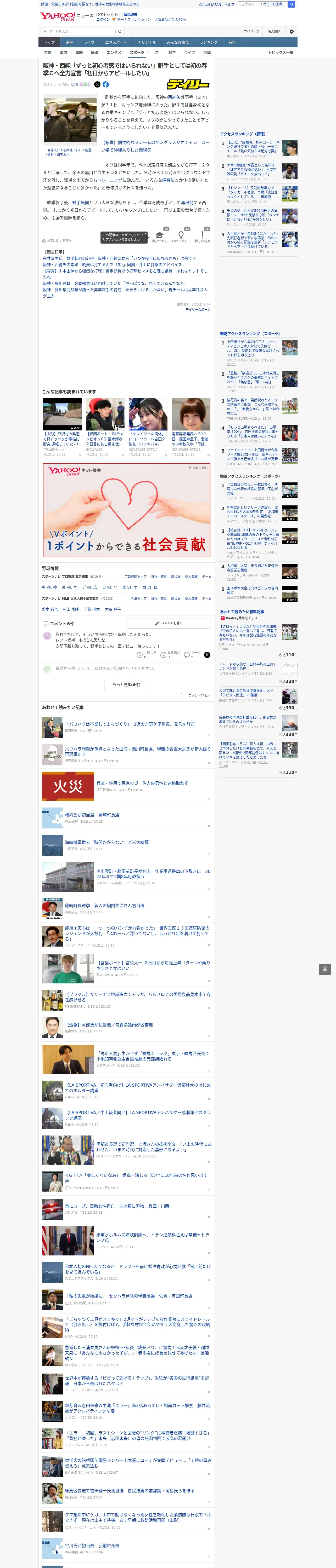Open the 中 vs. 神 game result

(x=49, y=587)
